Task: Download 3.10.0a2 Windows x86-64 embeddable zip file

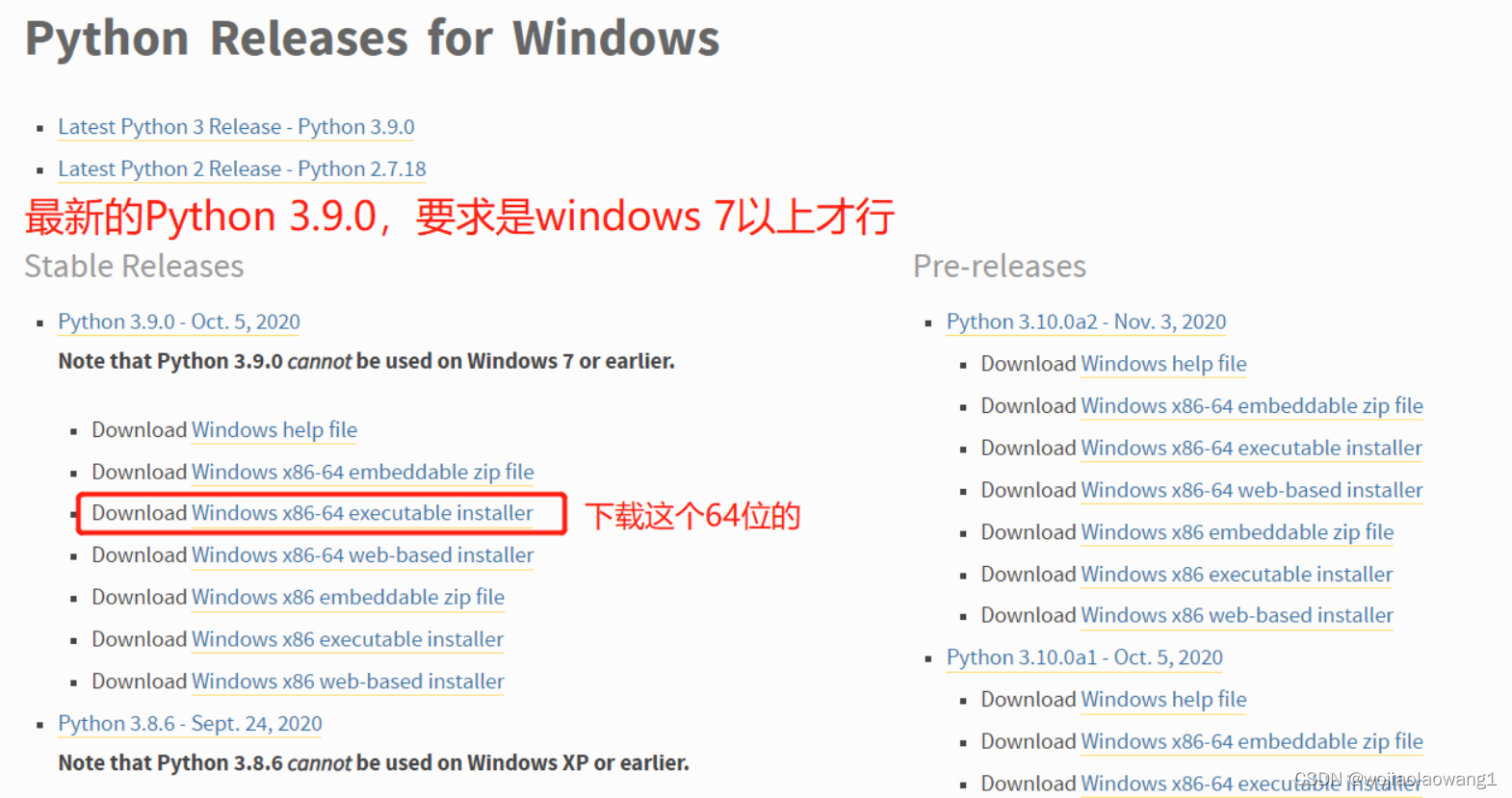Action: coord(1252,406)
